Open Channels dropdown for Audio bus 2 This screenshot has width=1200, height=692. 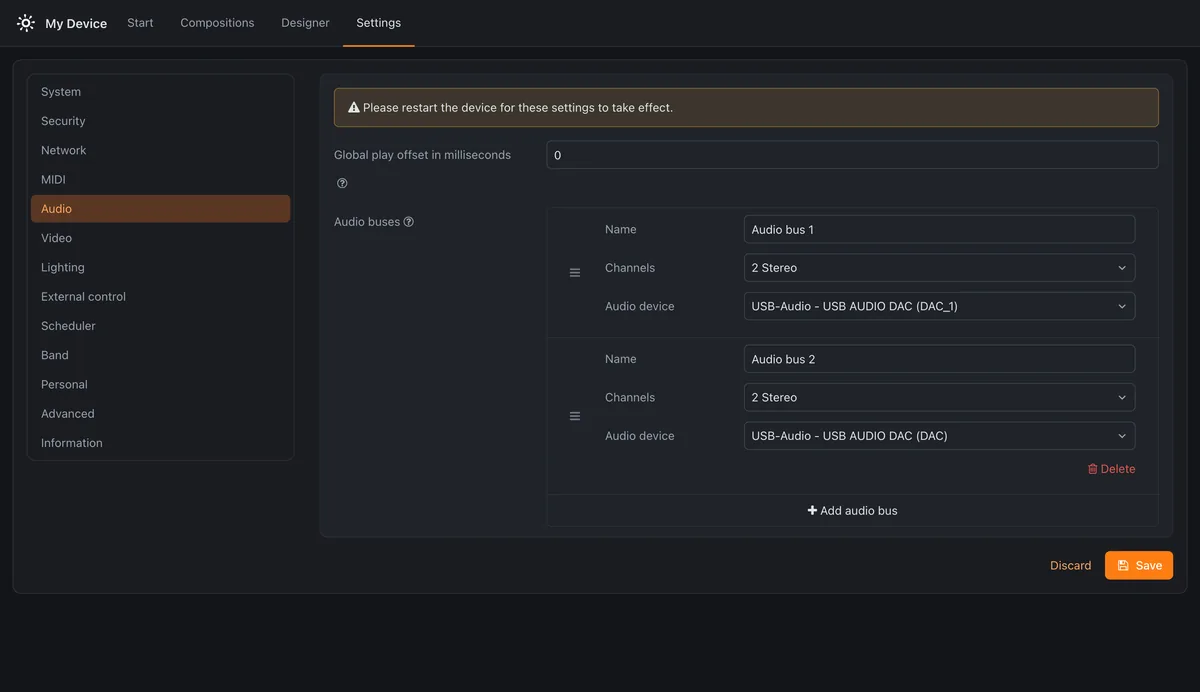click(x=939, y=397)
